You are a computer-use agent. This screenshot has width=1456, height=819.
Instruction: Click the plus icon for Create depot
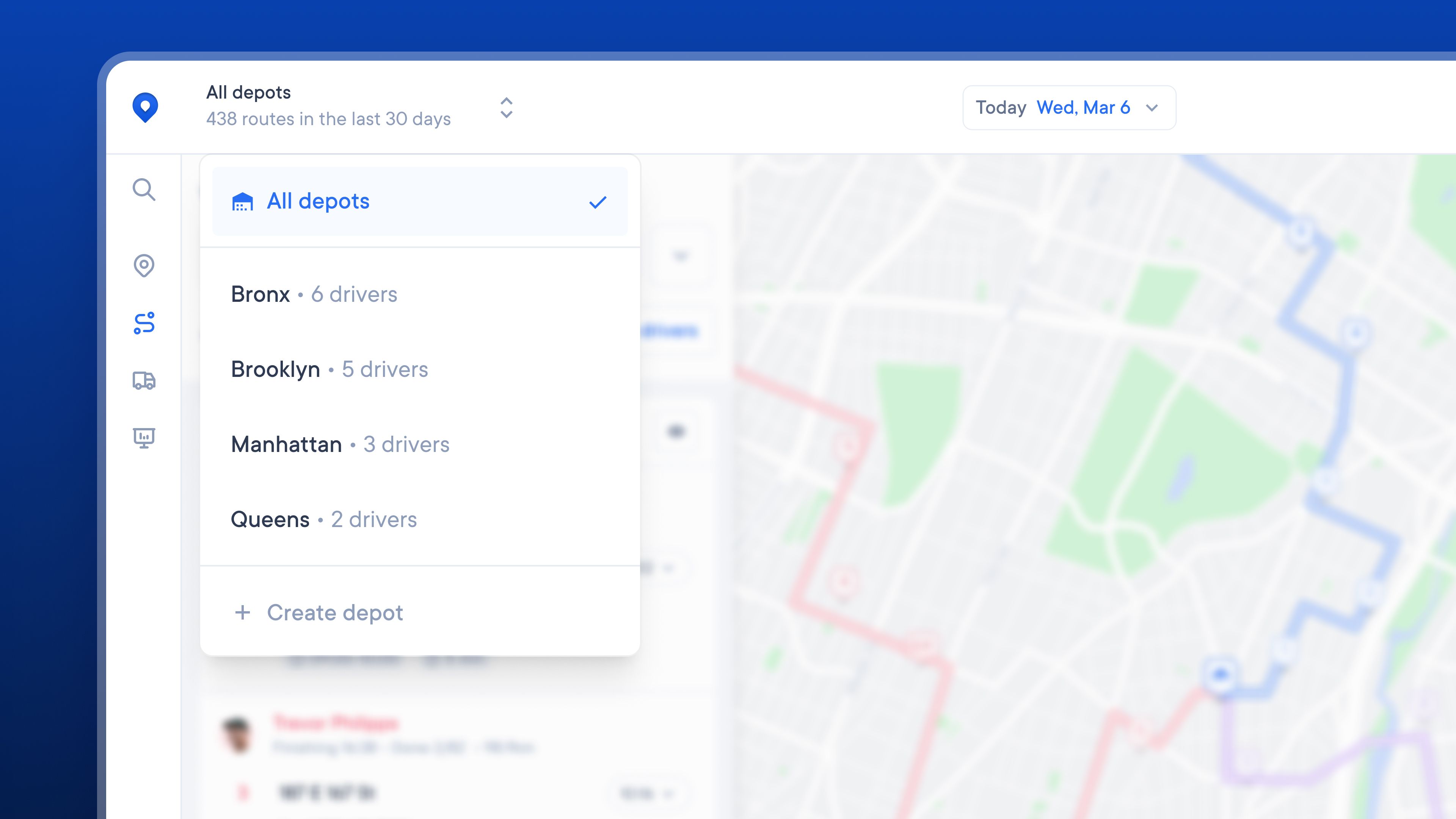click(x=243, y=612)
